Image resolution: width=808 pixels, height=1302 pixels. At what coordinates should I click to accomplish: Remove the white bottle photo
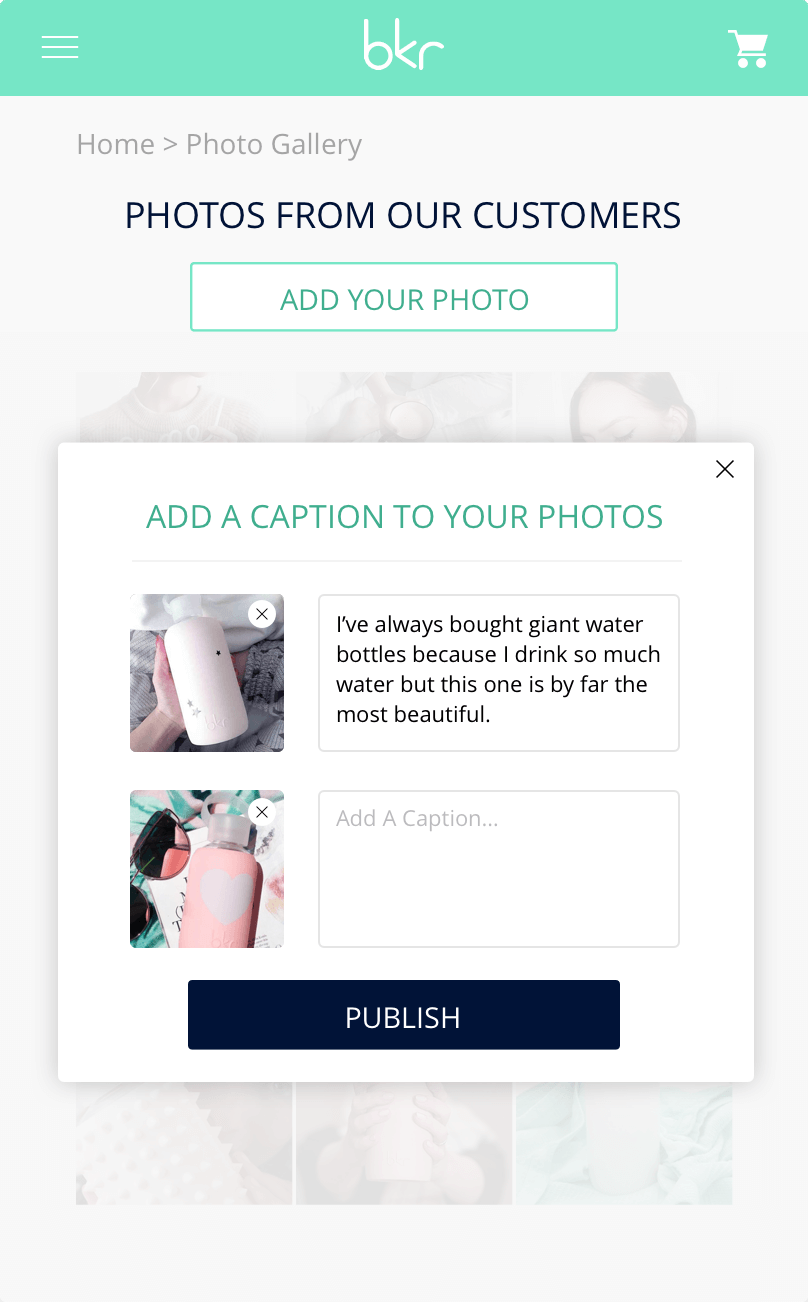pos(262,614)
